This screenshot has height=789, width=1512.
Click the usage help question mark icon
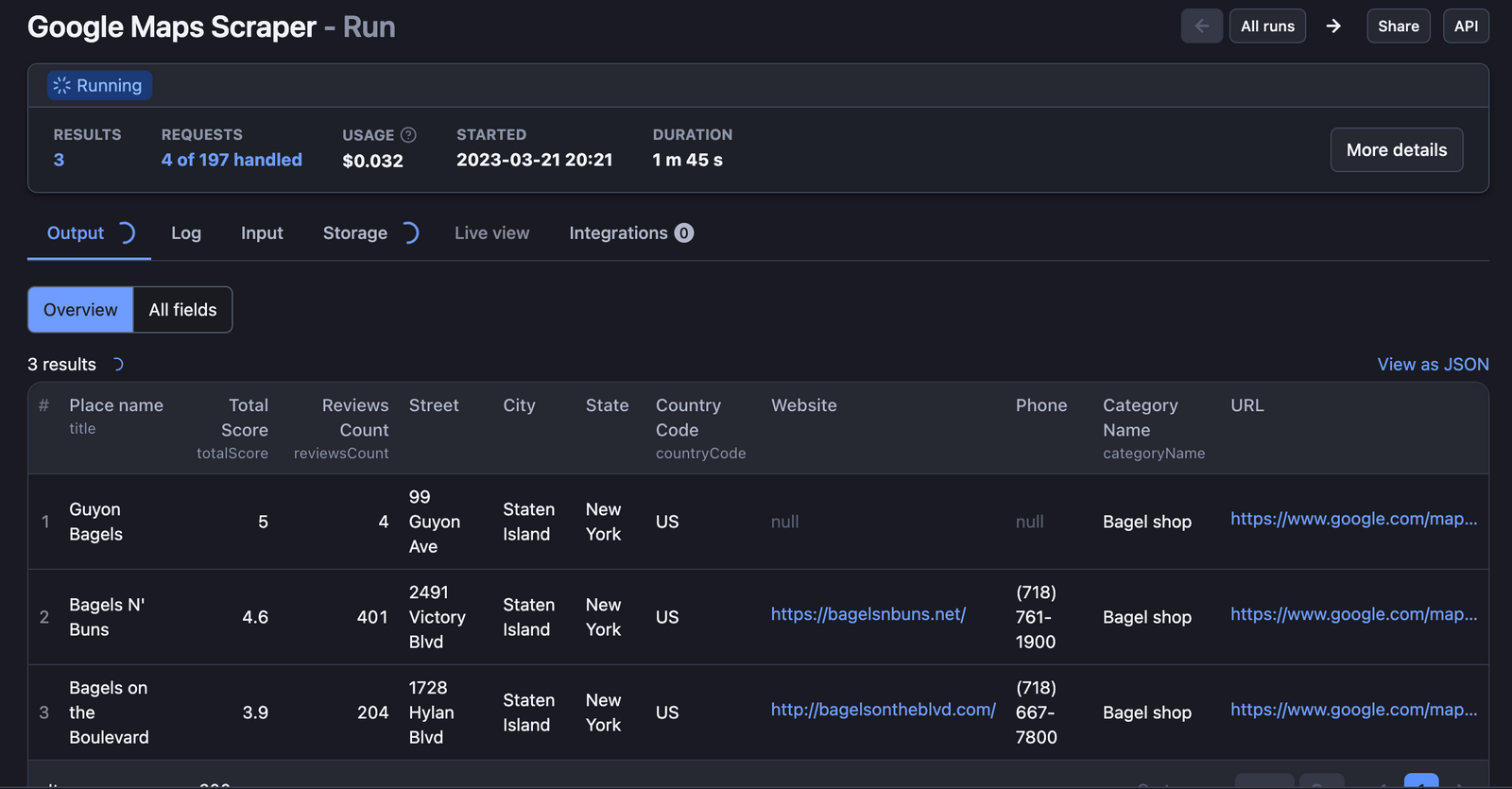pos(408,135)
